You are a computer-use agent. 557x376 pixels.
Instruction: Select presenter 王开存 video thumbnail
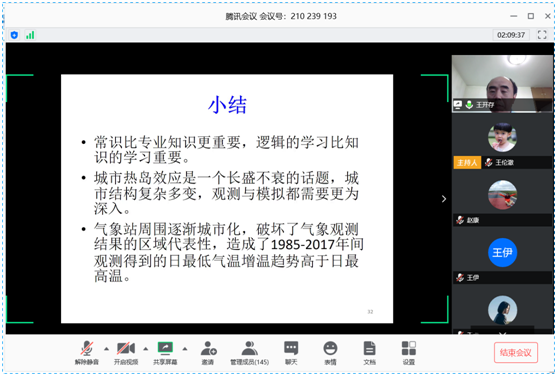tap(502, 84)
